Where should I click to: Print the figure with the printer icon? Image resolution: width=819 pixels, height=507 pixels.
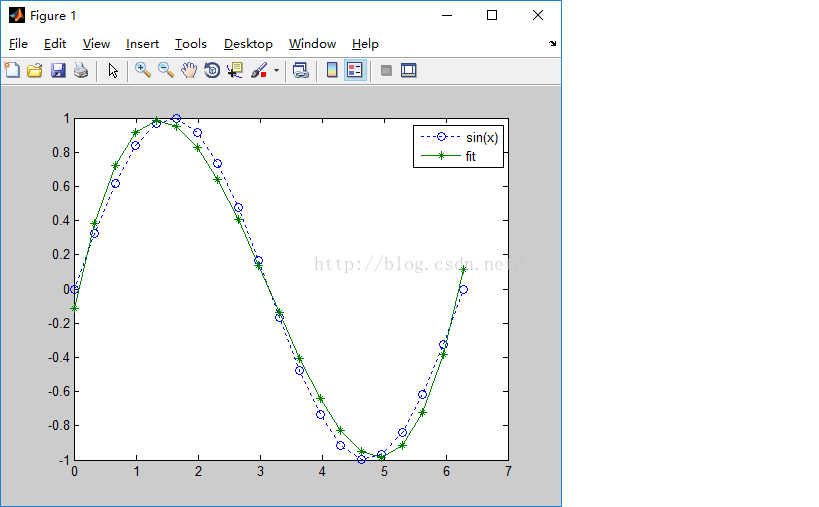pyautogui.click(x=81, y=70)
